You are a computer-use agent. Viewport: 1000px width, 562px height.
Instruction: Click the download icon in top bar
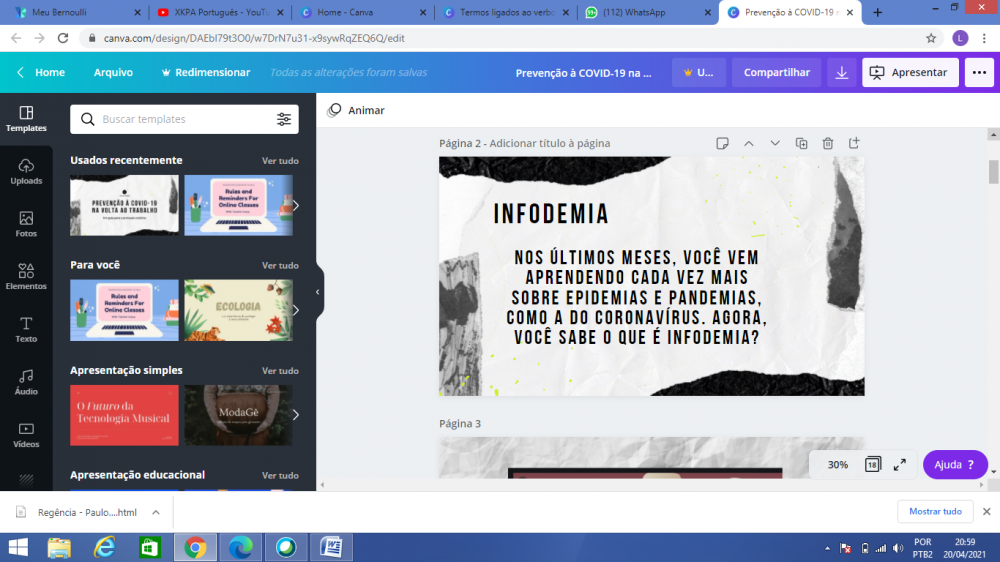point(842,73)
